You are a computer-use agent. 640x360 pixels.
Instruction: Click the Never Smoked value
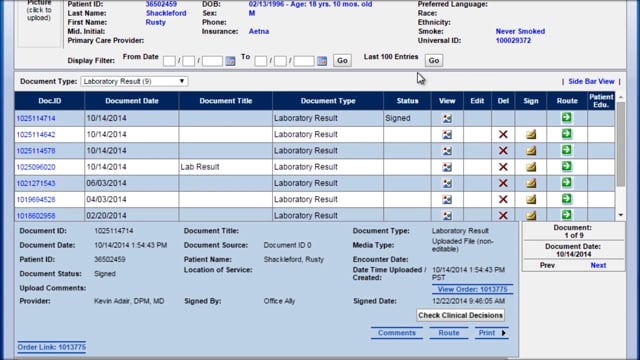coord(520,31)
